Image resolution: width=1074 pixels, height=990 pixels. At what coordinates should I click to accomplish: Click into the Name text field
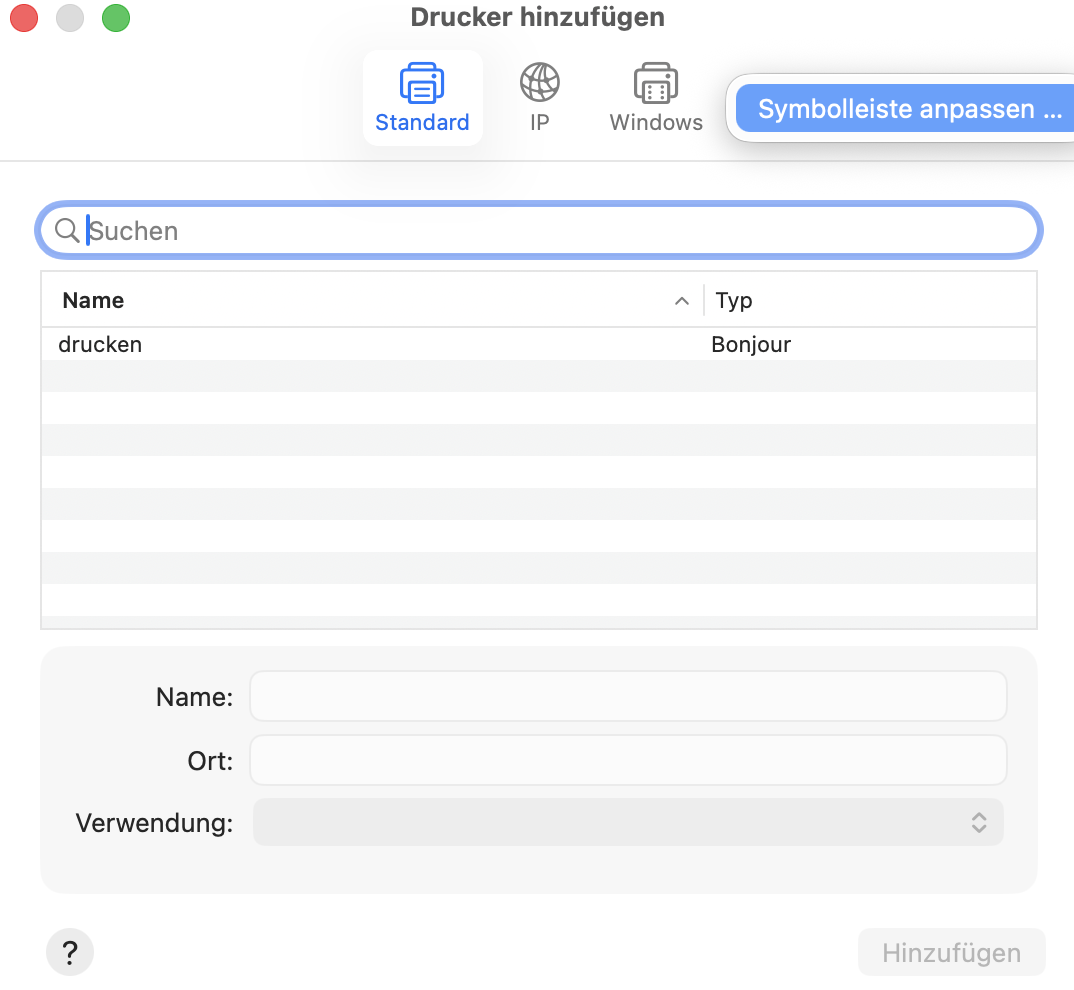pos(627,697)
